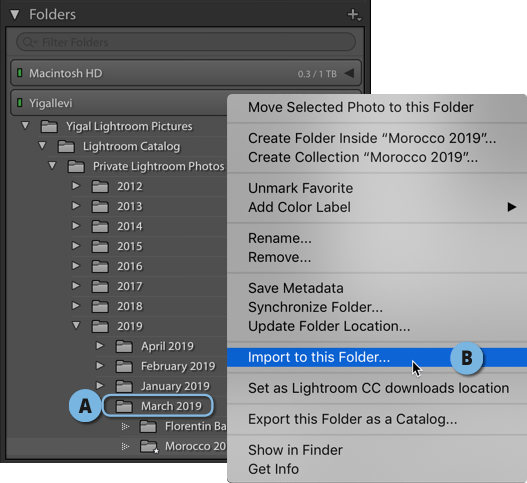Expand the April 2019 folder
This screenshot has width=527, height=483.
(100, 346)
